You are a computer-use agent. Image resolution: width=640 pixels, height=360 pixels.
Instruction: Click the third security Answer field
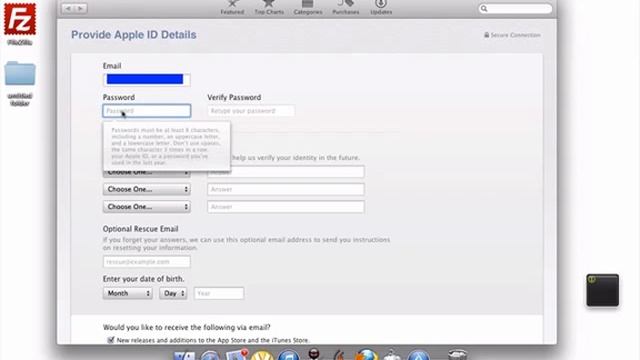tap(286, 207)
